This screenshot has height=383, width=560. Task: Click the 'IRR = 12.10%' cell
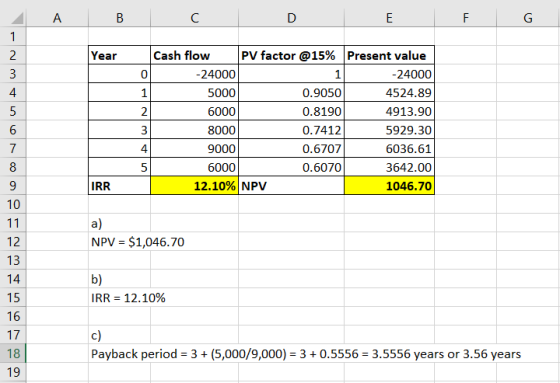[x=128, y=298]
